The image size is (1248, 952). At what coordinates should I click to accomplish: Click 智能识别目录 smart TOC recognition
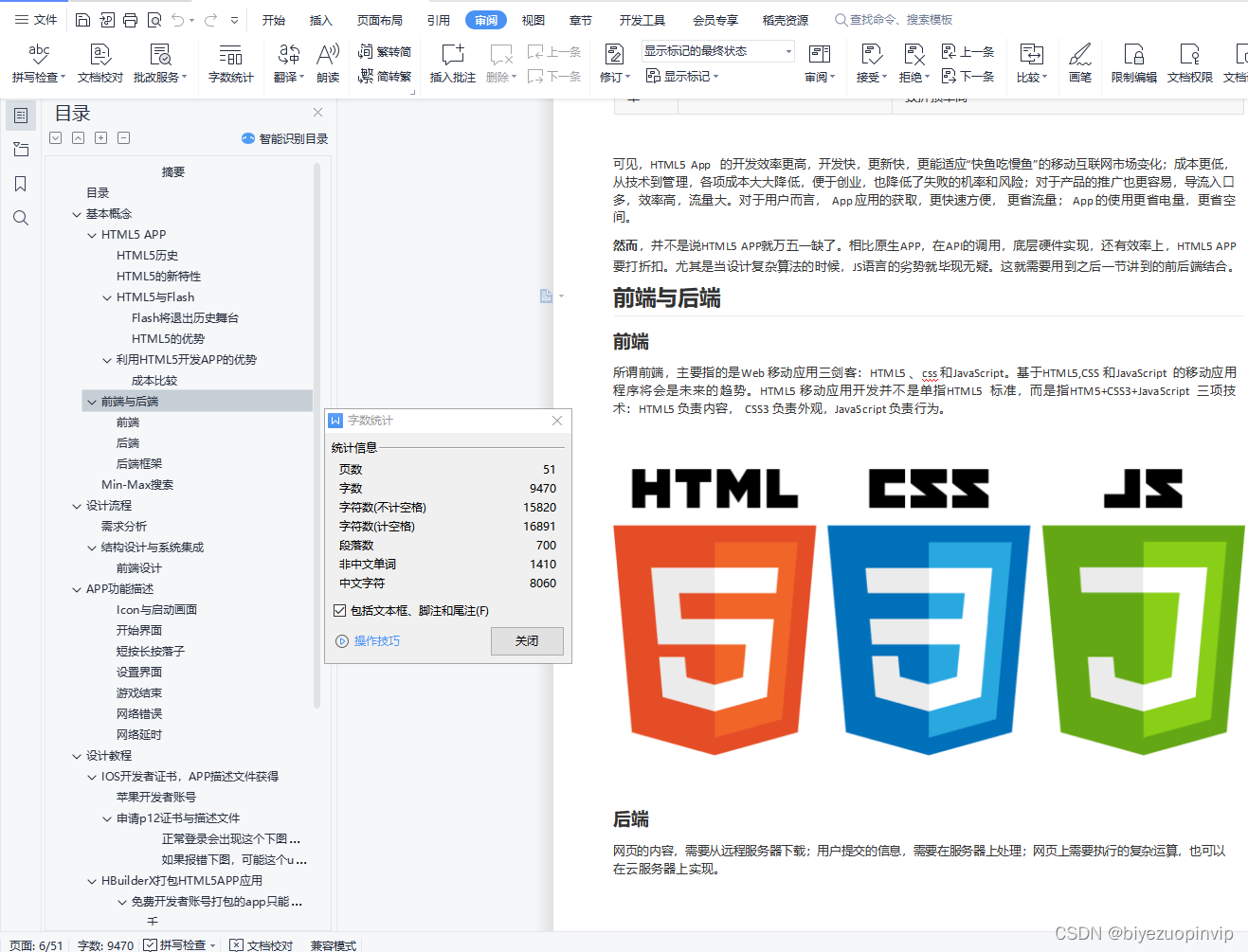point(285,138)
